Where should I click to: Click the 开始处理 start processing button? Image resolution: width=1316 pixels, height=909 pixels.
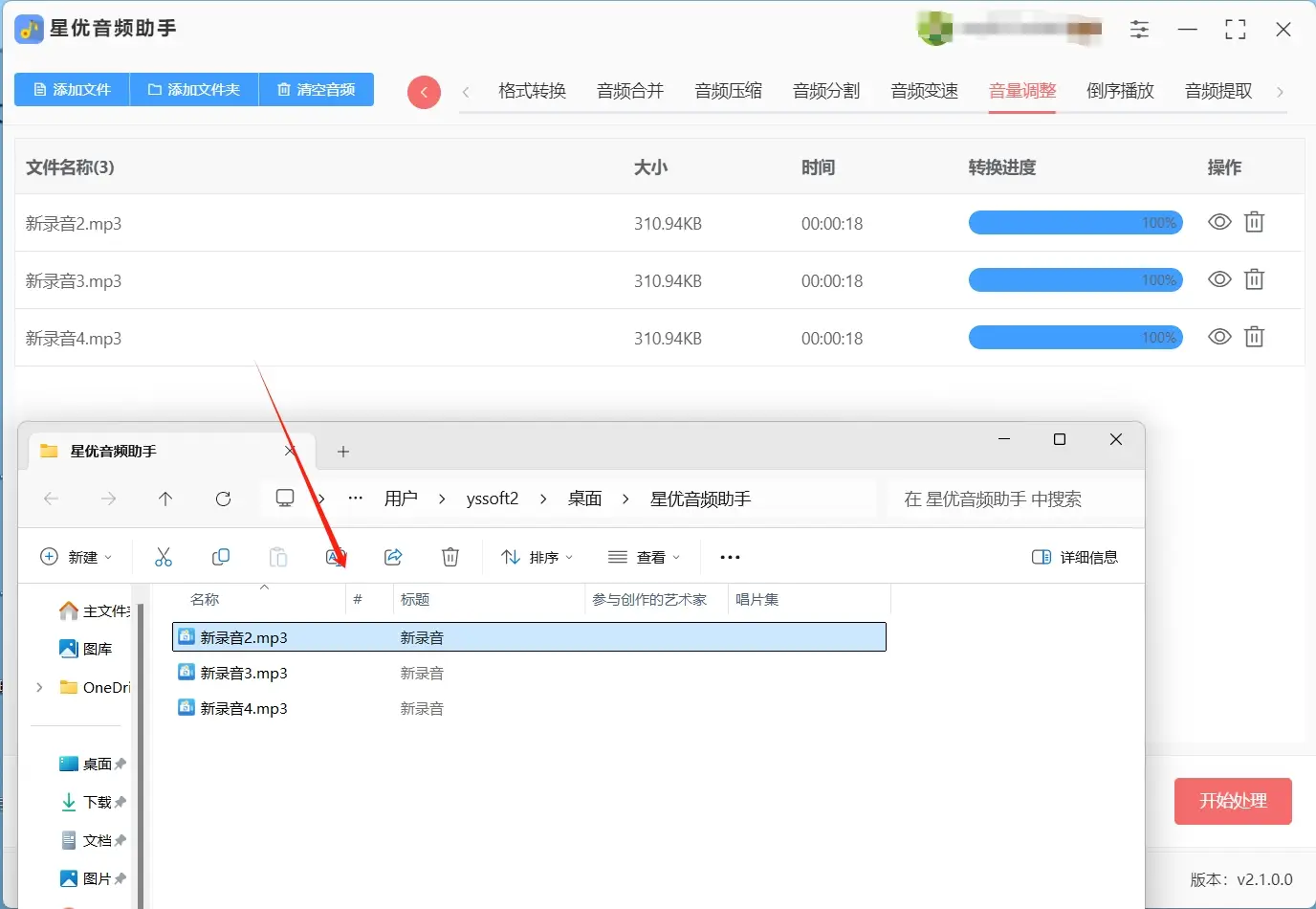[x=1233, y=801]
